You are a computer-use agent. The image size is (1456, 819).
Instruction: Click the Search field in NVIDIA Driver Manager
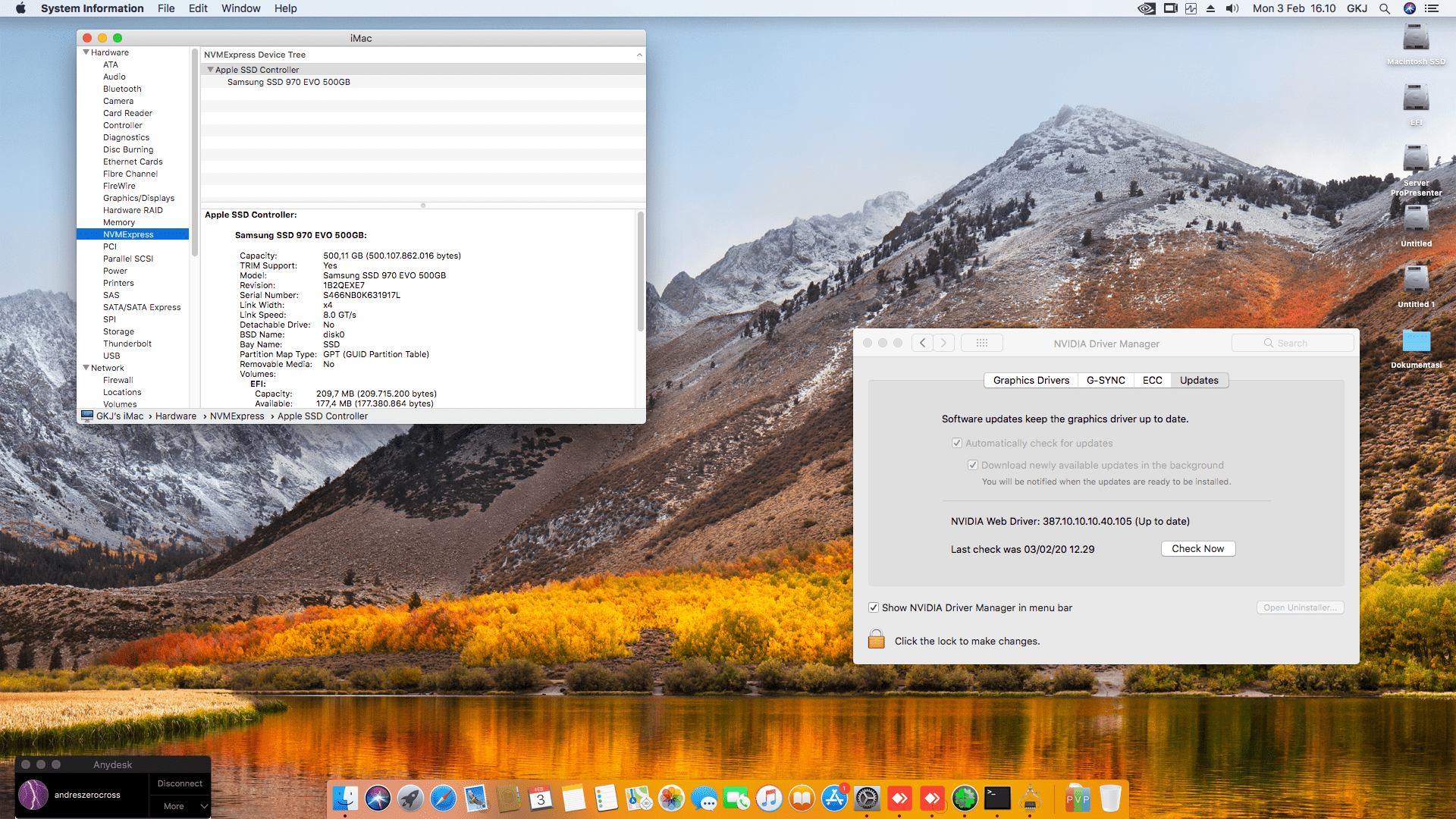click(x=1292, y=343)
